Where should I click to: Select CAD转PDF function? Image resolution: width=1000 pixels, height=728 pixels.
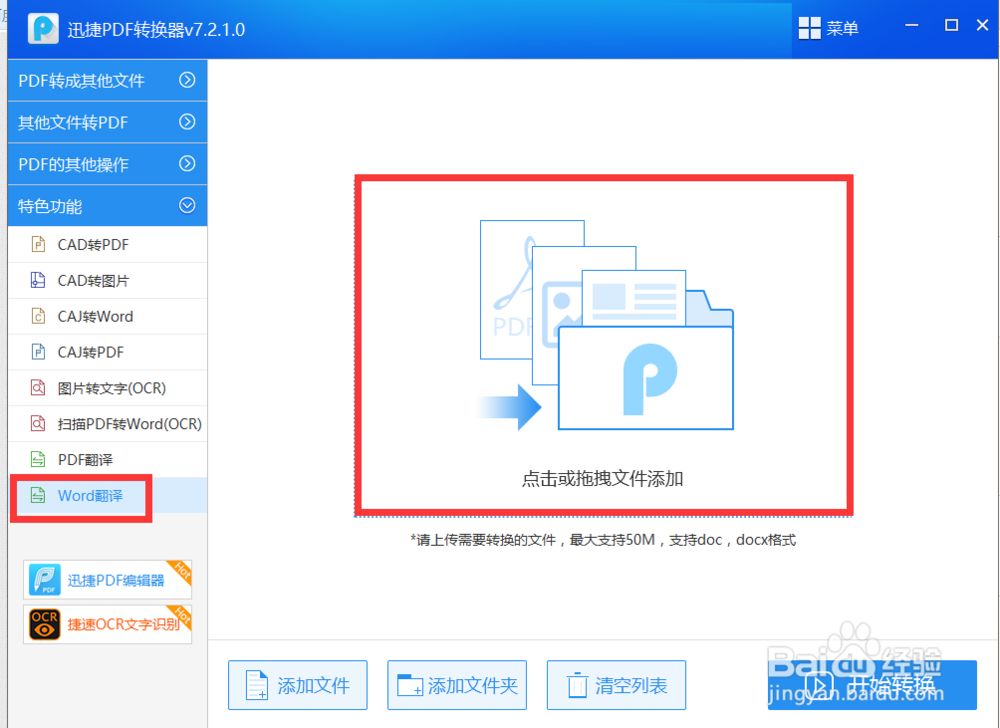pyautogui.click(x=107, y=245)
